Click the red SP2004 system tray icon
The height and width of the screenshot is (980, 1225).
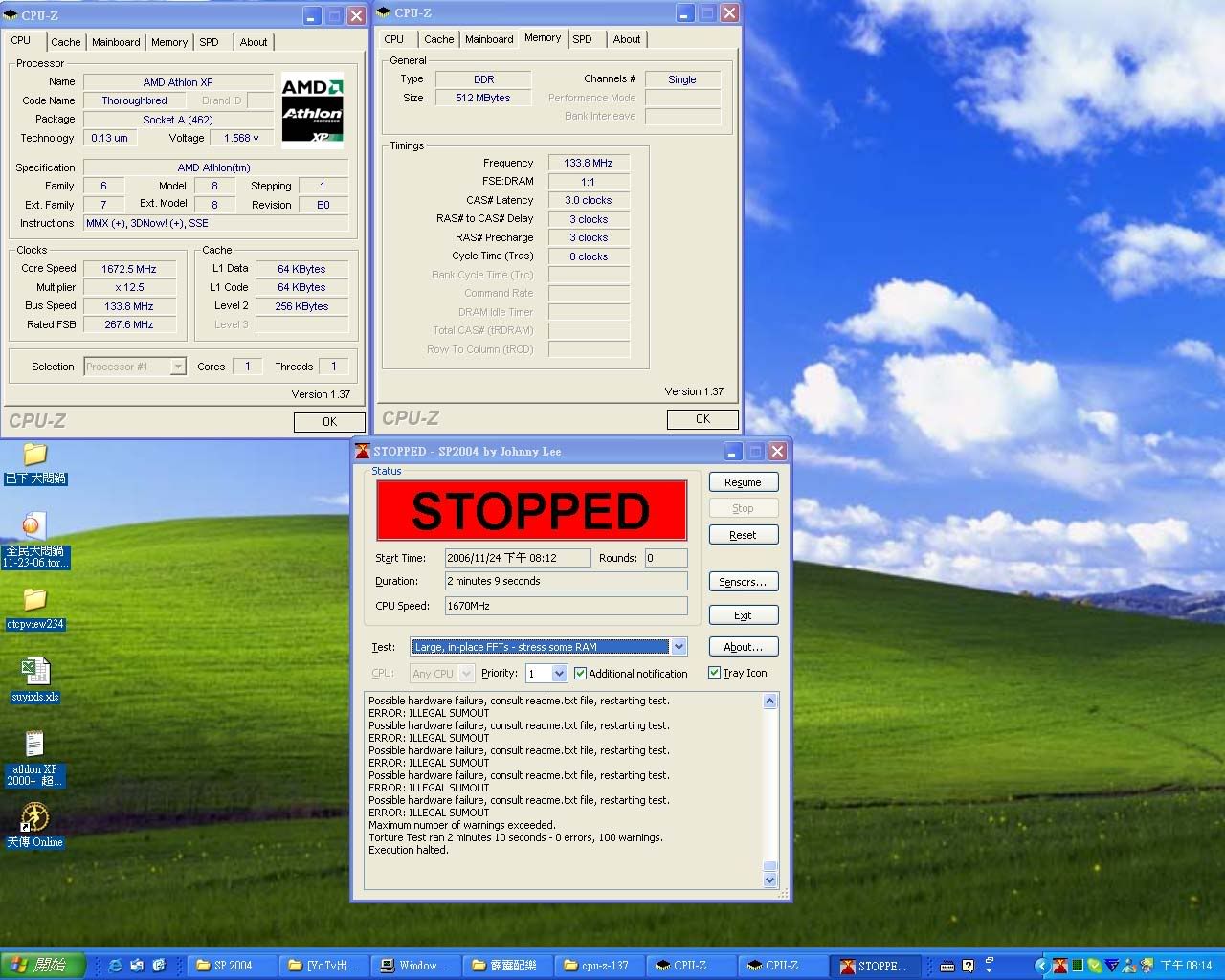tap(1060, 966)
